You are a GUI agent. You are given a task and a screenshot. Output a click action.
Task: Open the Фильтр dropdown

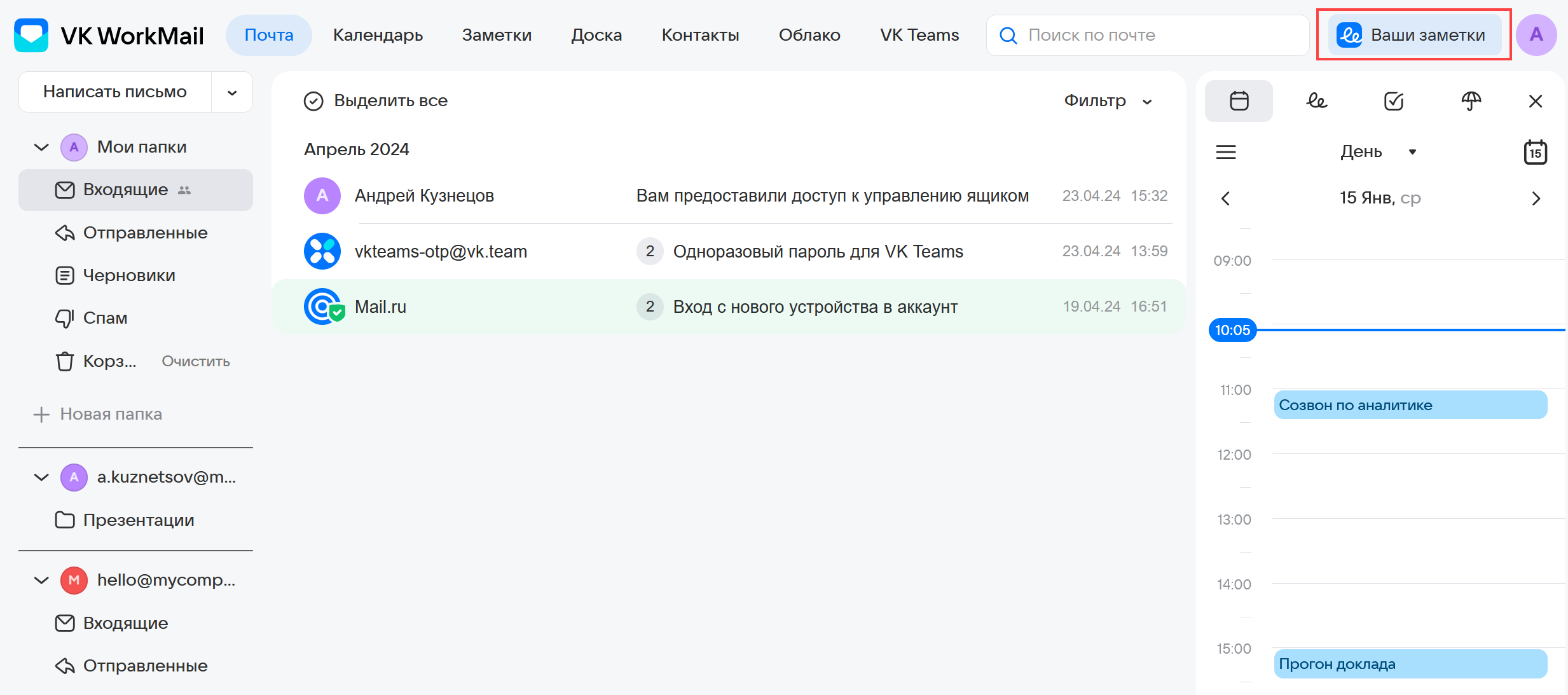pos(1108,101)
